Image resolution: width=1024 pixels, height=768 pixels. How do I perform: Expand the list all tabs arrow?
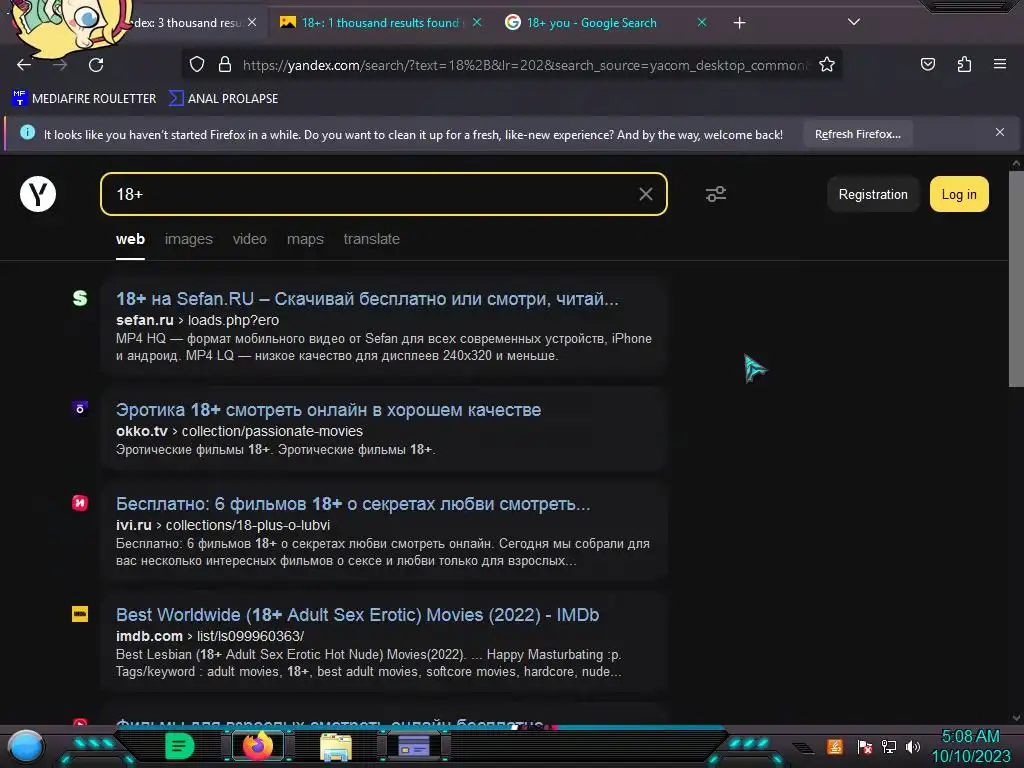pyautogui.click(x=854, y=22)
